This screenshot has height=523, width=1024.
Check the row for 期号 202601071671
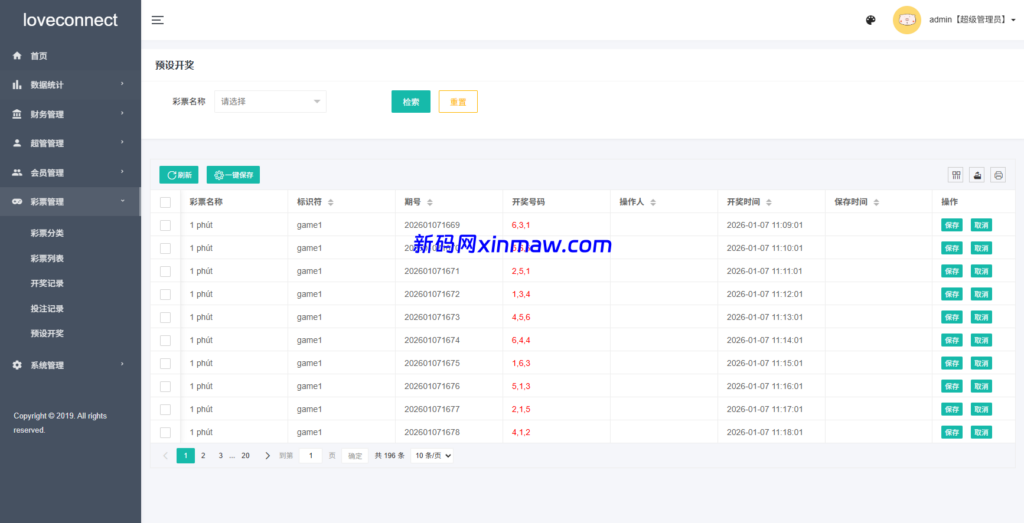(165, 271)
